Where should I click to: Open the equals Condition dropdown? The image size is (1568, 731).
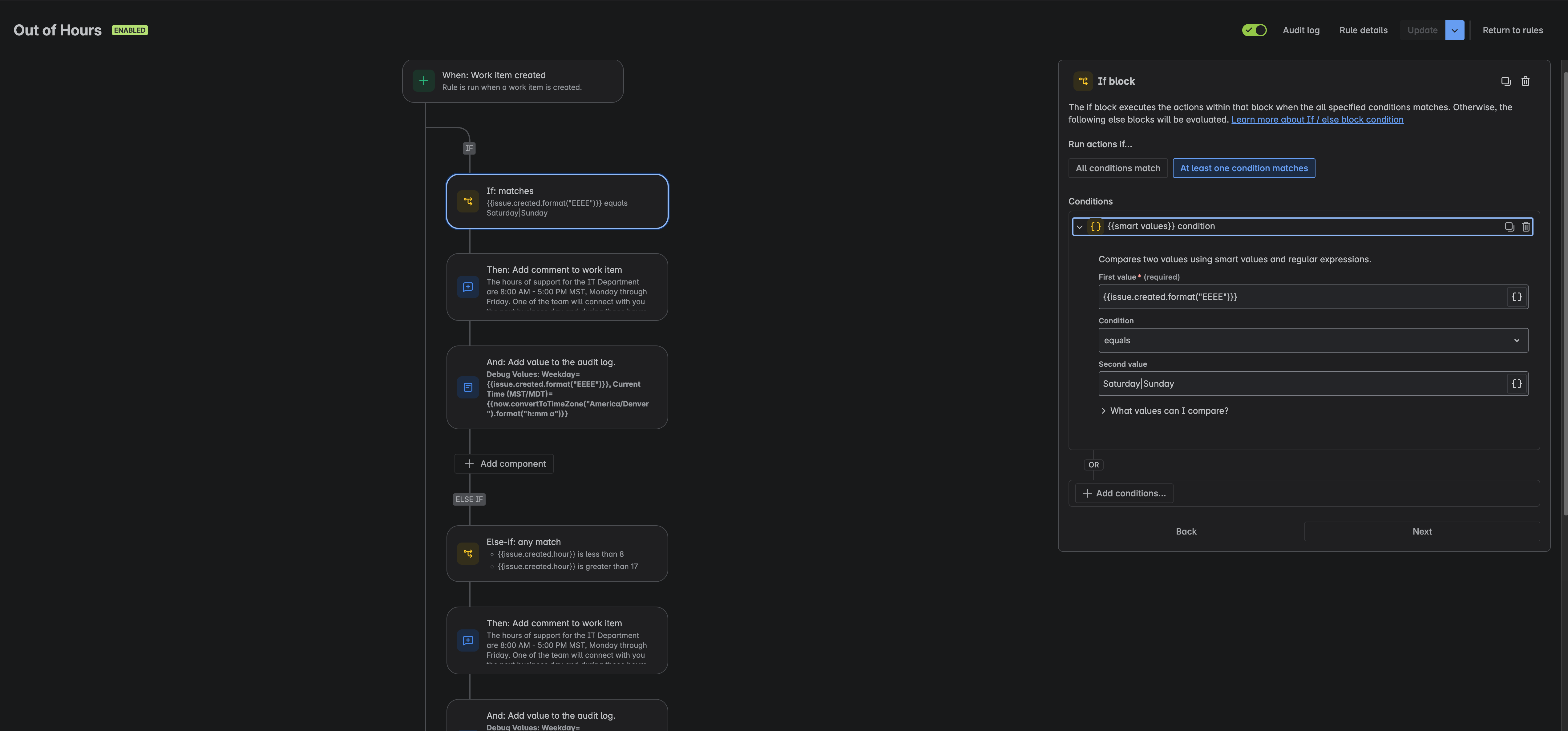pos(1313,341)
